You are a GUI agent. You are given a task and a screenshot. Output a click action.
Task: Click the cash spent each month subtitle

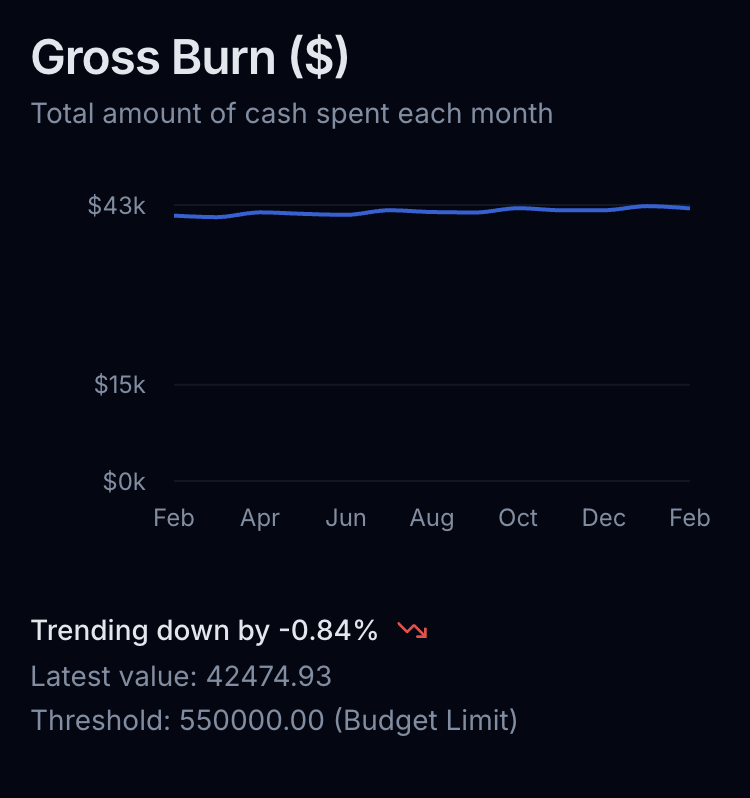pos(292,113)
